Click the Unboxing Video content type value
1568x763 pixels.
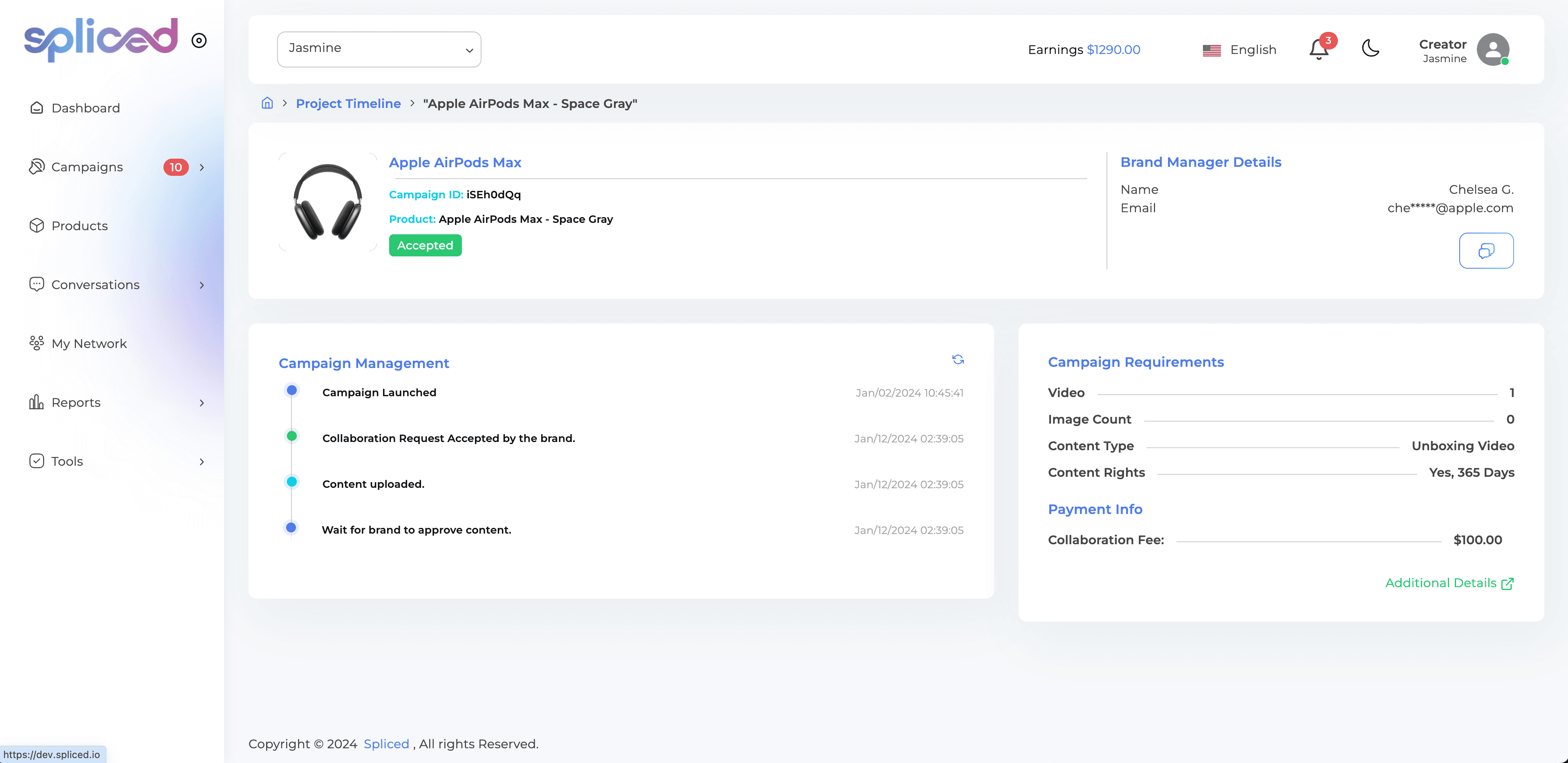(1463, 446)
